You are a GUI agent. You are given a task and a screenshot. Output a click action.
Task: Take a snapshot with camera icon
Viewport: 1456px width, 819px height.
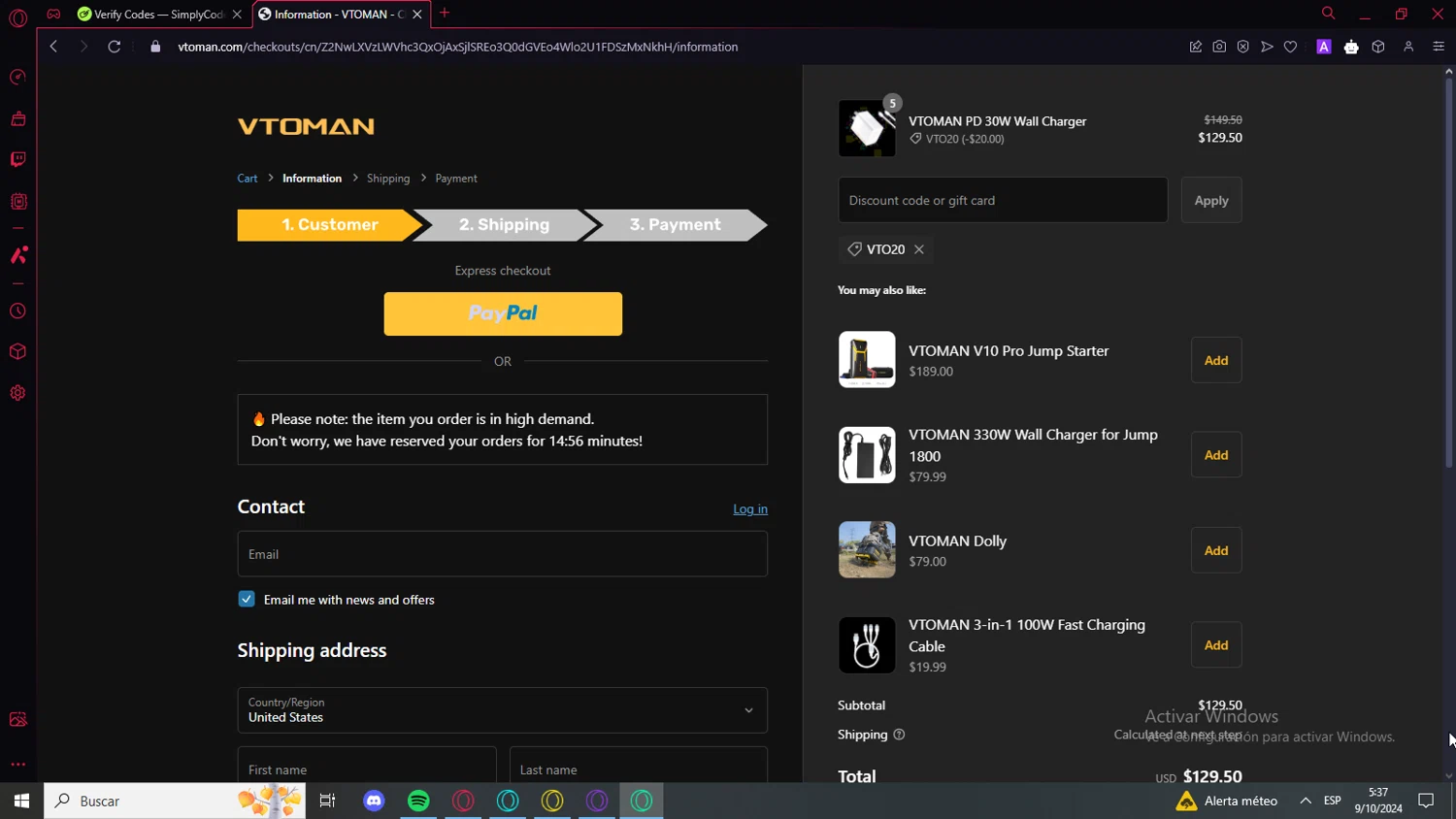point(1219,47)
